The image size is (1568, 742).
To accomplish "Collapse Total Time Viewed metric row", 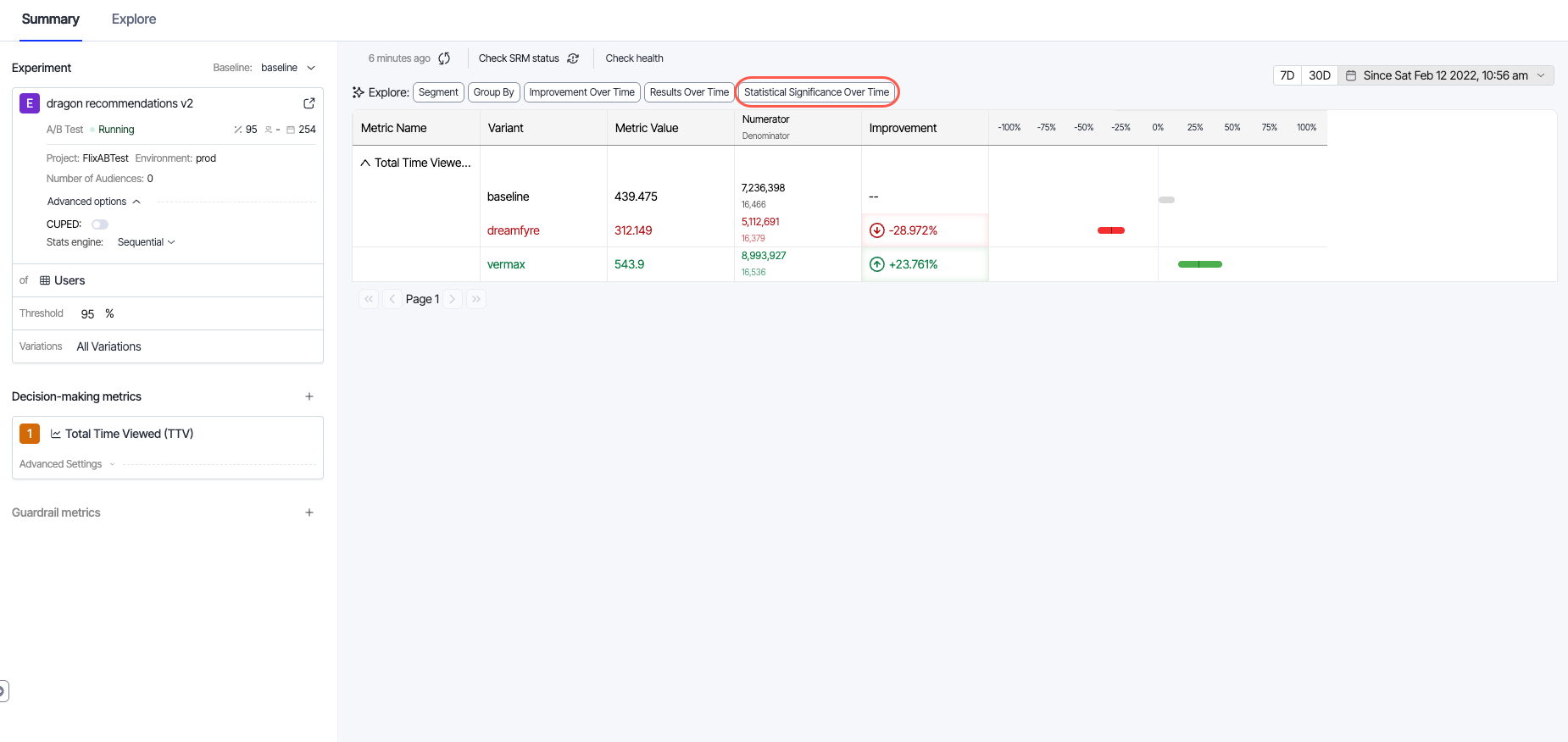I will click(365, 163).
